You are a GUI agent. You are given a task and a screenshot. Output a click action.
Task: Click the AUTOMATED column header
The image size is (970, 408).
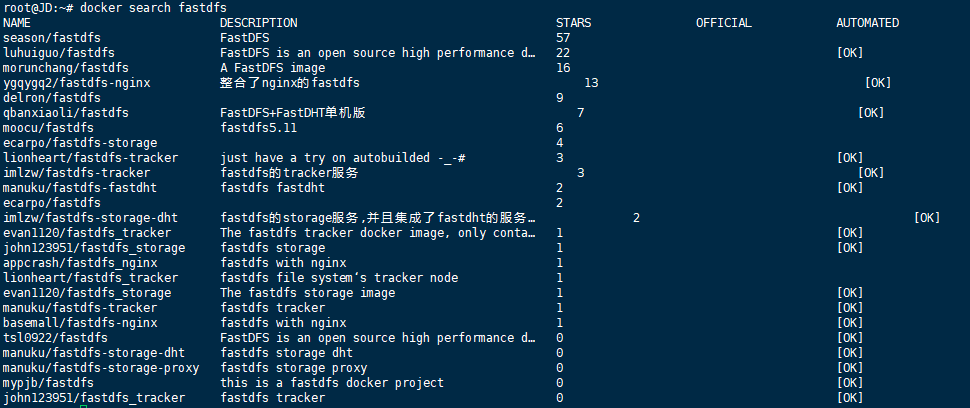(867, 23)
